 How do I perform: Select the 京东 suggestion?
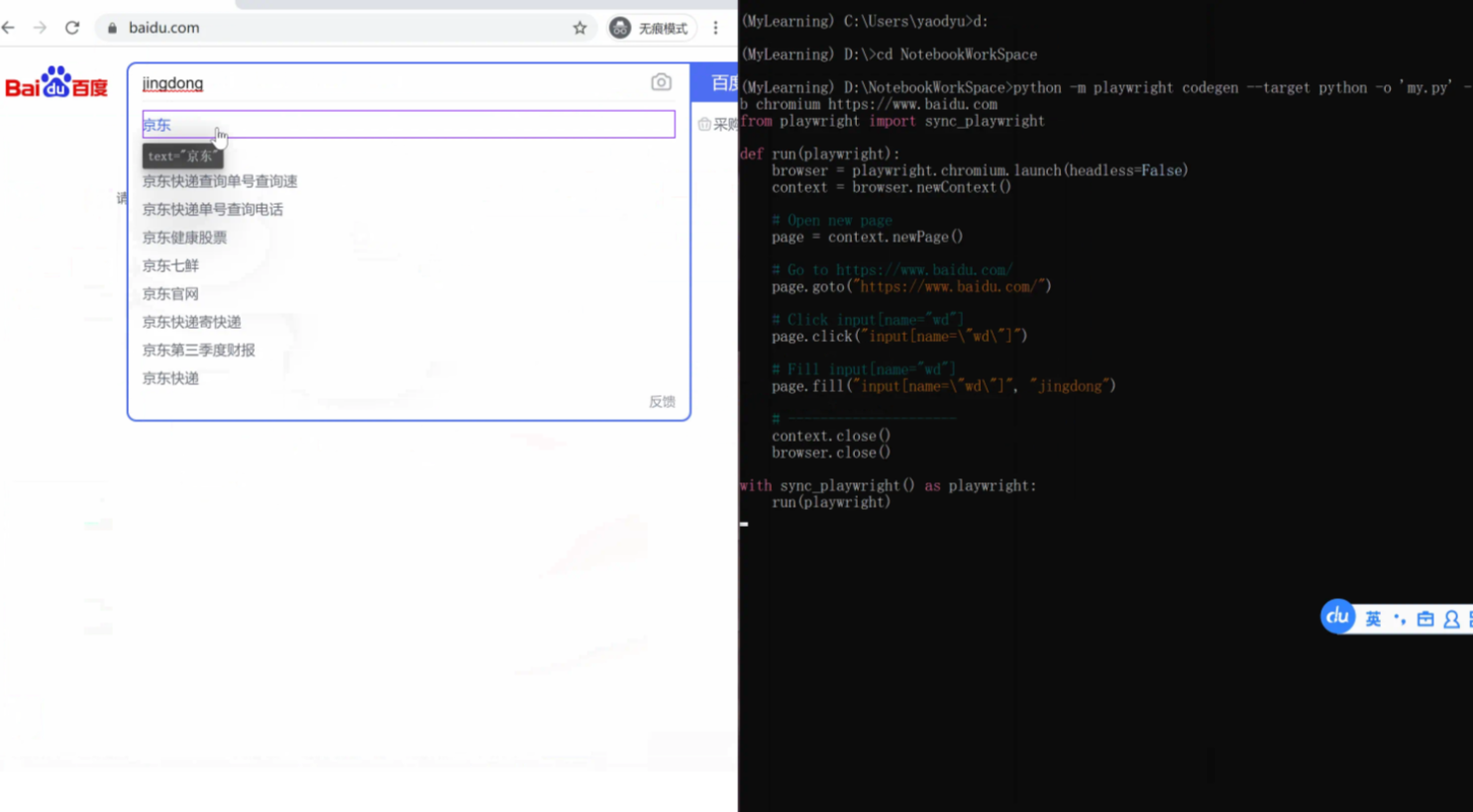(x=408, y=124)
